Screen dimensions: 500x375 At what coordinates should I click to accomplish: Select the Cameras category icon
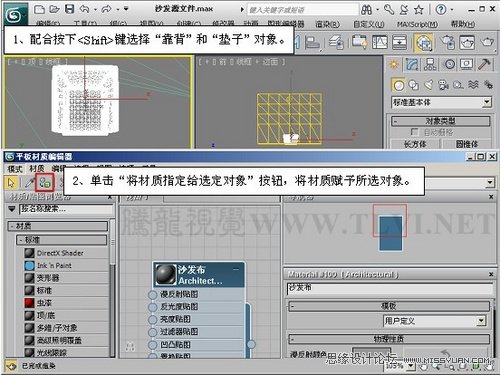(443, 85)
